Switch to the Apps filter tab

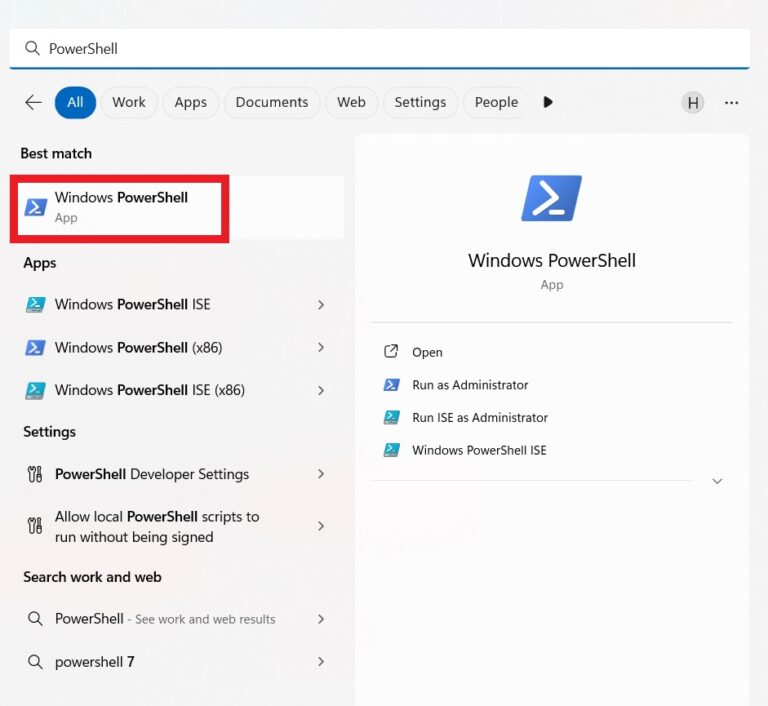click(191, 102)
